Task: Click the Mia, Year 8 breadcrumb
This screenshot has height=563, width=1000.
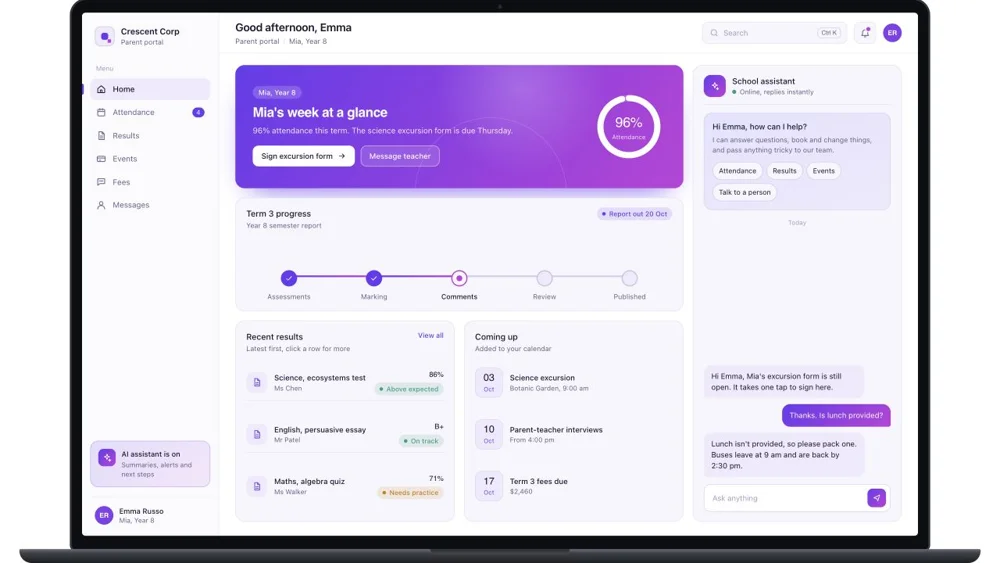Action: point(307,41)
